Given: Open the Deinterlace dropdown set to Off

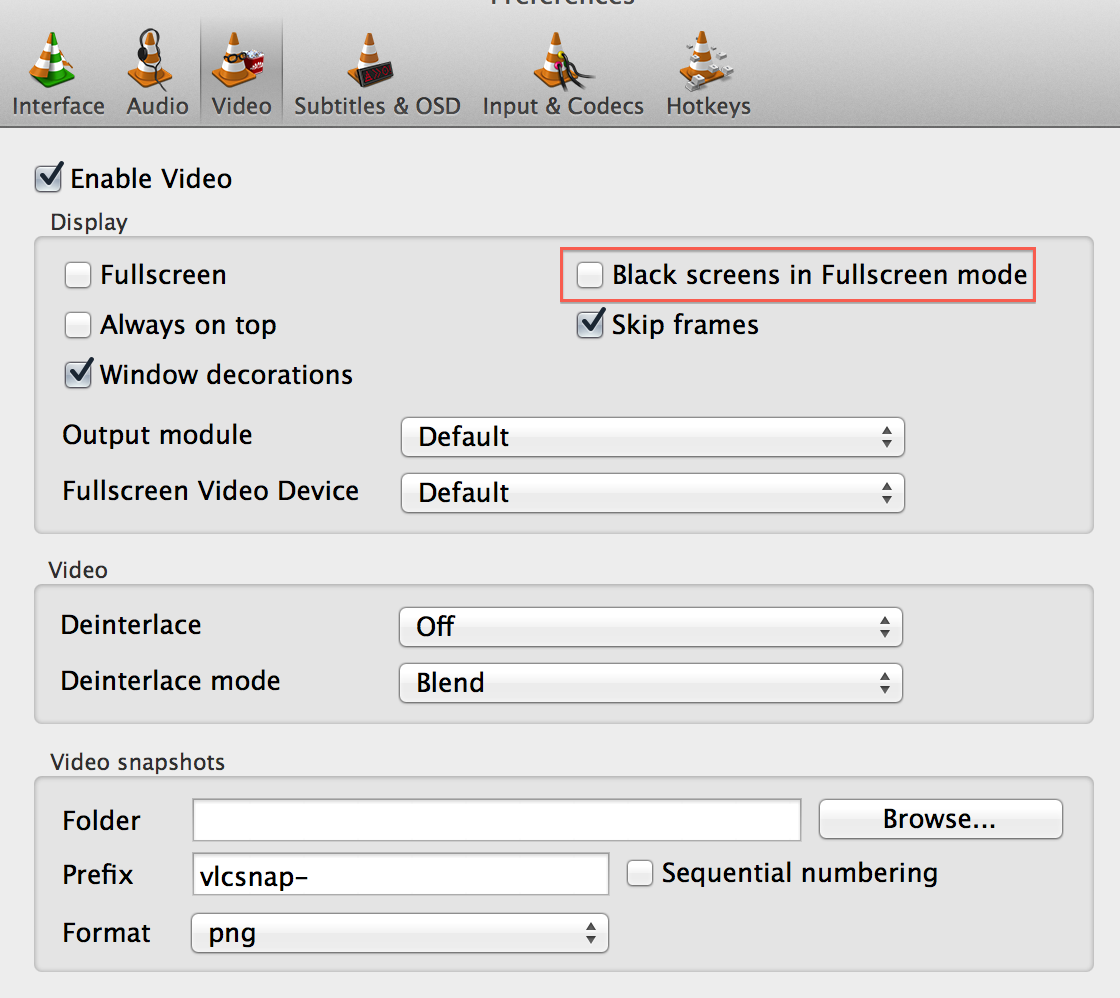Looking at the screenshot, I should 651,627.
